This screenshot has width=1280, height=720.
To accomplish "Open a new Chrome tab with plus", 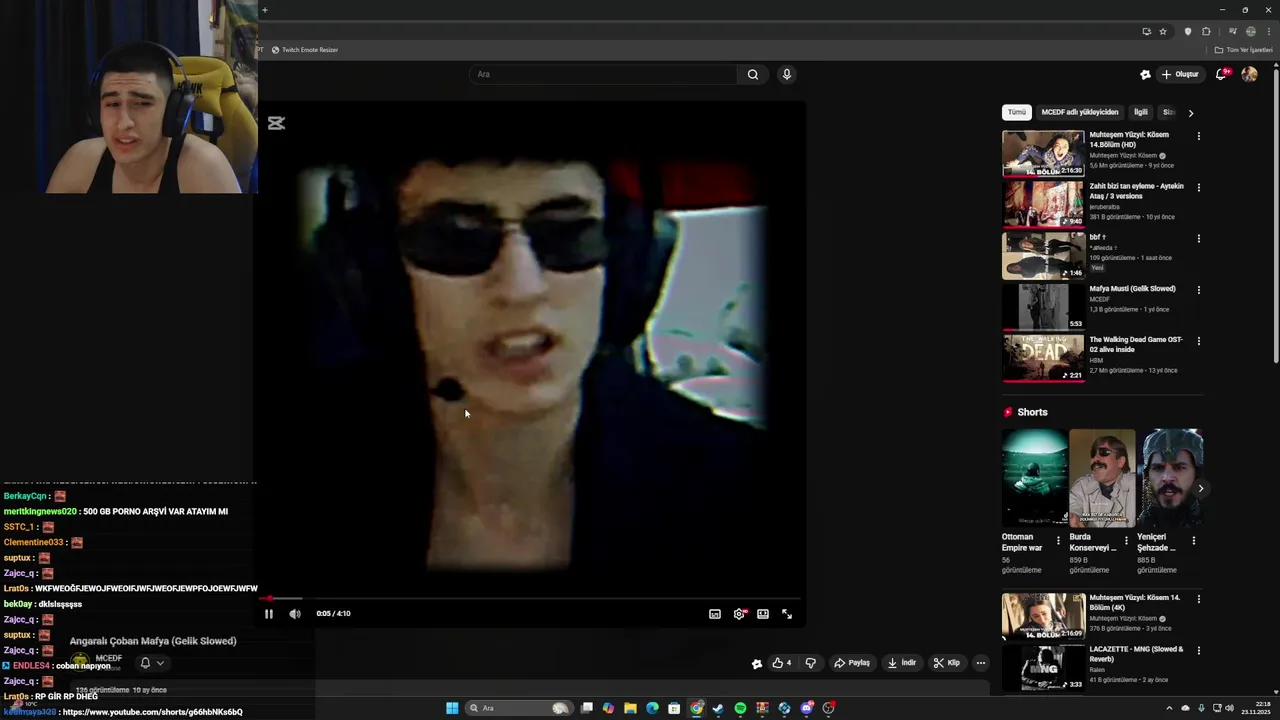I will [264, 10].
